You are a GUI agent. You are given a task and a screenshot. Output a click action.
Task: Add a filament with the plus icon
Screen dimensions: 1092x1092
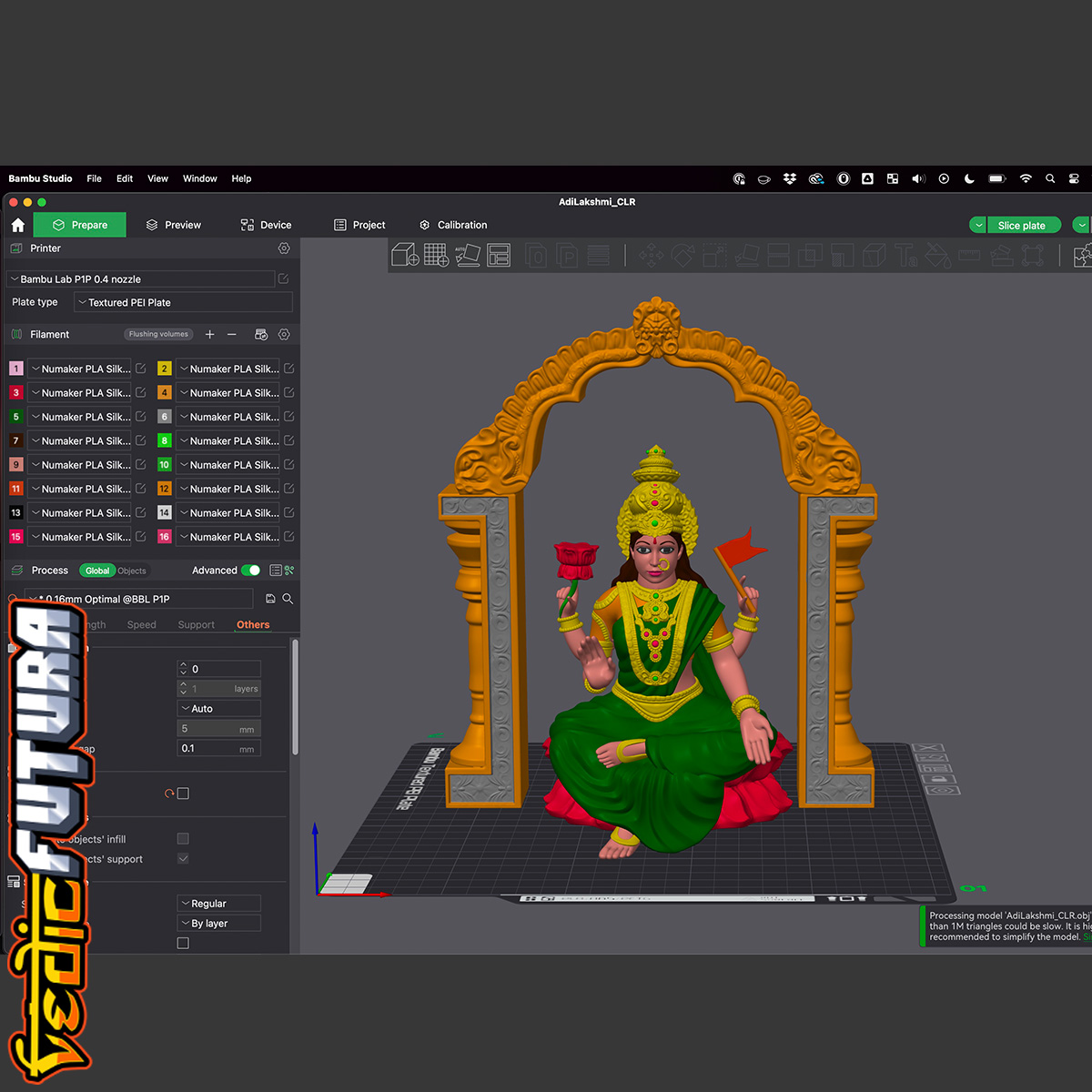point(210,335)
